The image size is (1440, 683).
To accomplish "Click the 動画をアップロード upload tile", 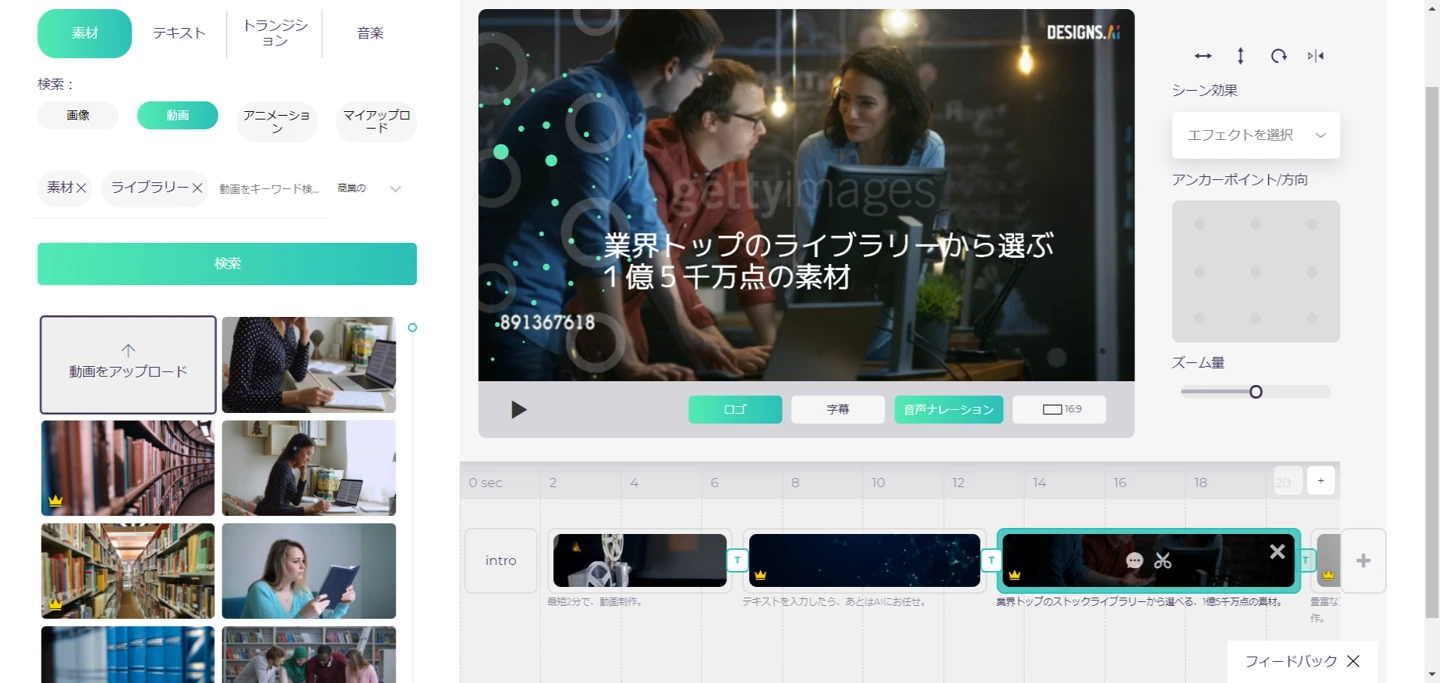I will pyautogui.click(x=128, y=364).
